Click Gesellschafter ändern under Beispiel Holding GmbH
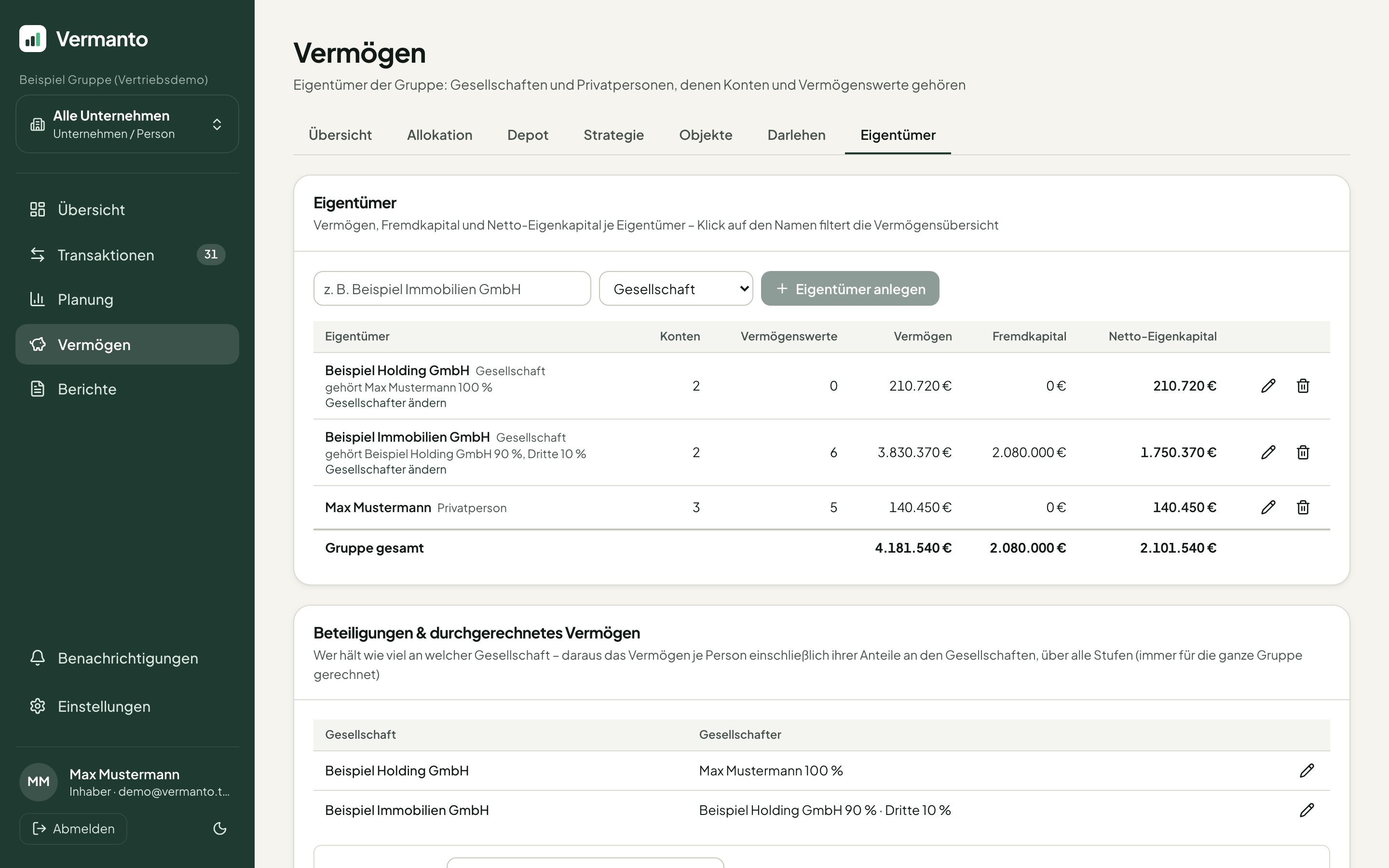The image size is (1389, 868). click(x=386, y=403)
